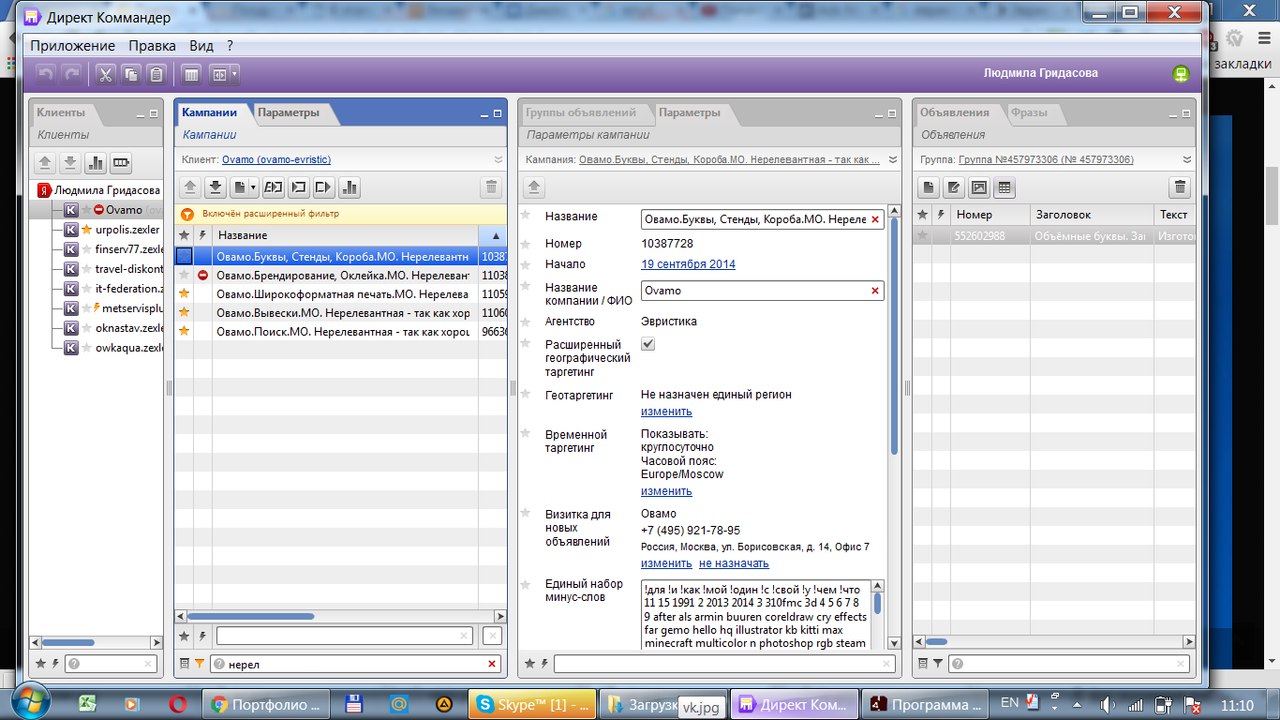Toggle star for Овамо.Вывески campaign row
Image resolution: width=1280 pixels, height=720 pixels.
click(184, 312)
